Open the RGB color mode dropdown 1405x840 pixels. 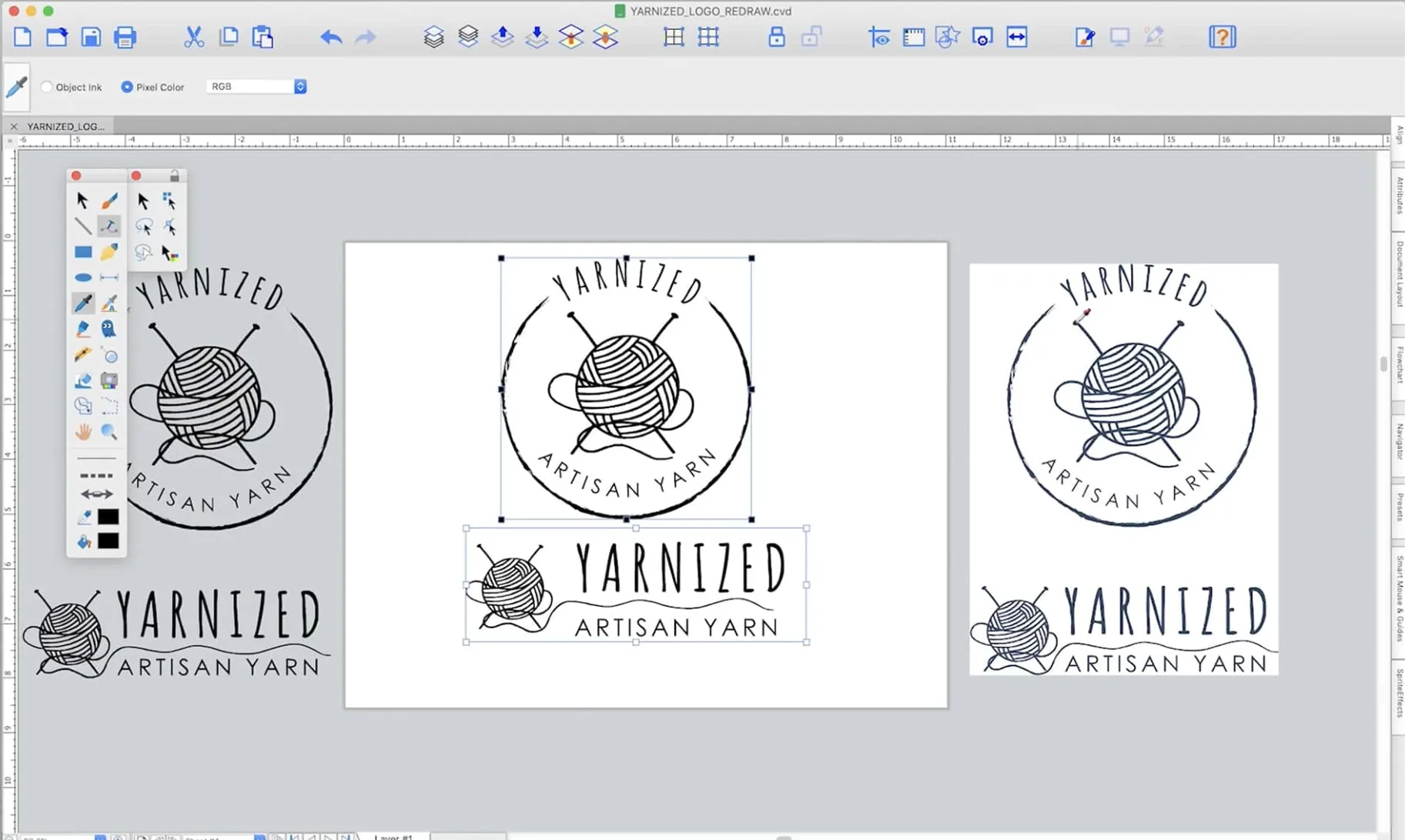[256, 86]
